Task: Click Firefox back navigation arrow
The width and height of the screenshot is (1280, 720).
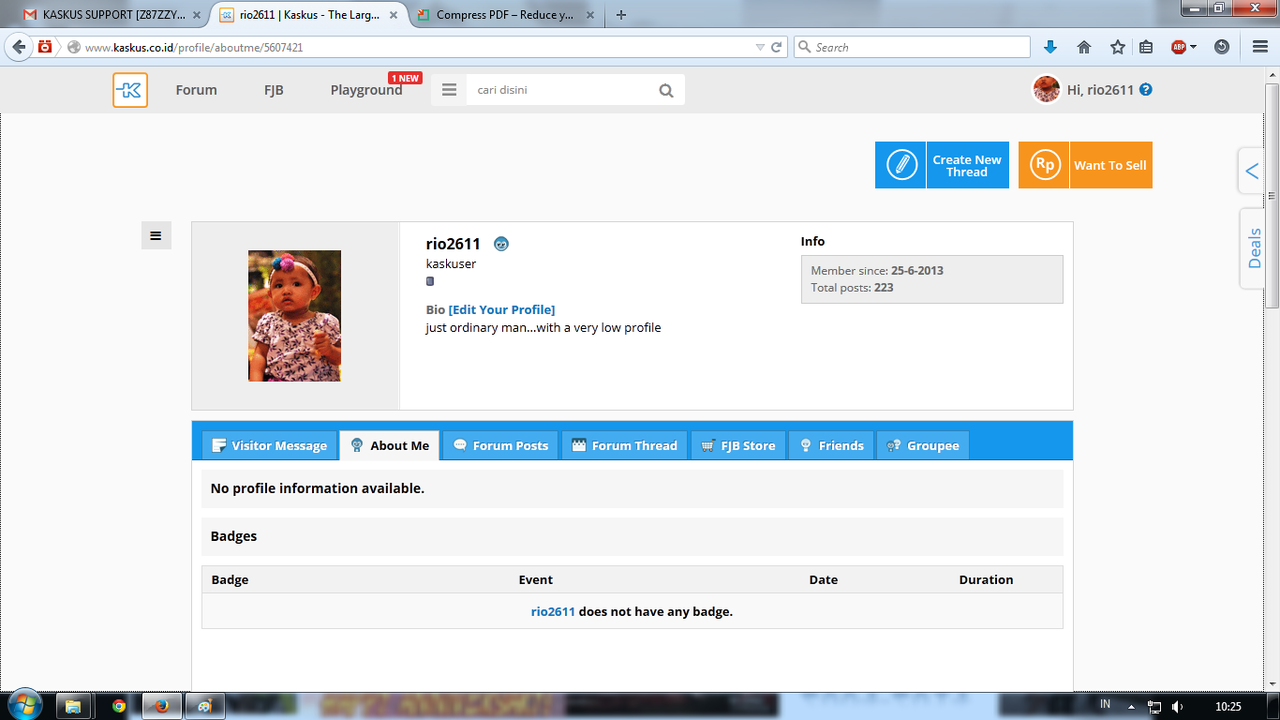Action: (18, 47)
